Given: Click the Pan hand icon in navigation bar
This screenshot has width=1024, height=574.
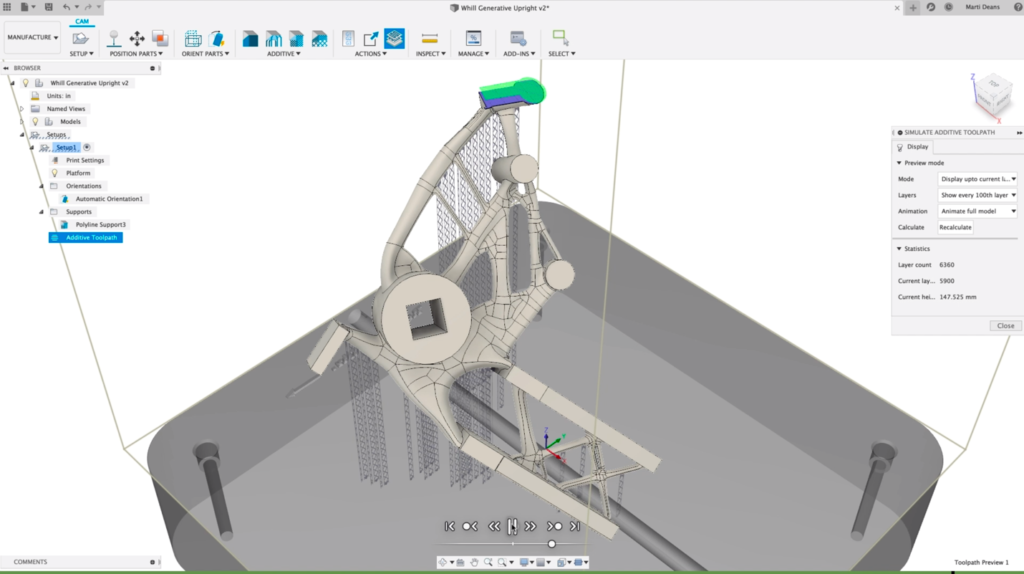Looking at the screenshot, I should click(474, 562).
